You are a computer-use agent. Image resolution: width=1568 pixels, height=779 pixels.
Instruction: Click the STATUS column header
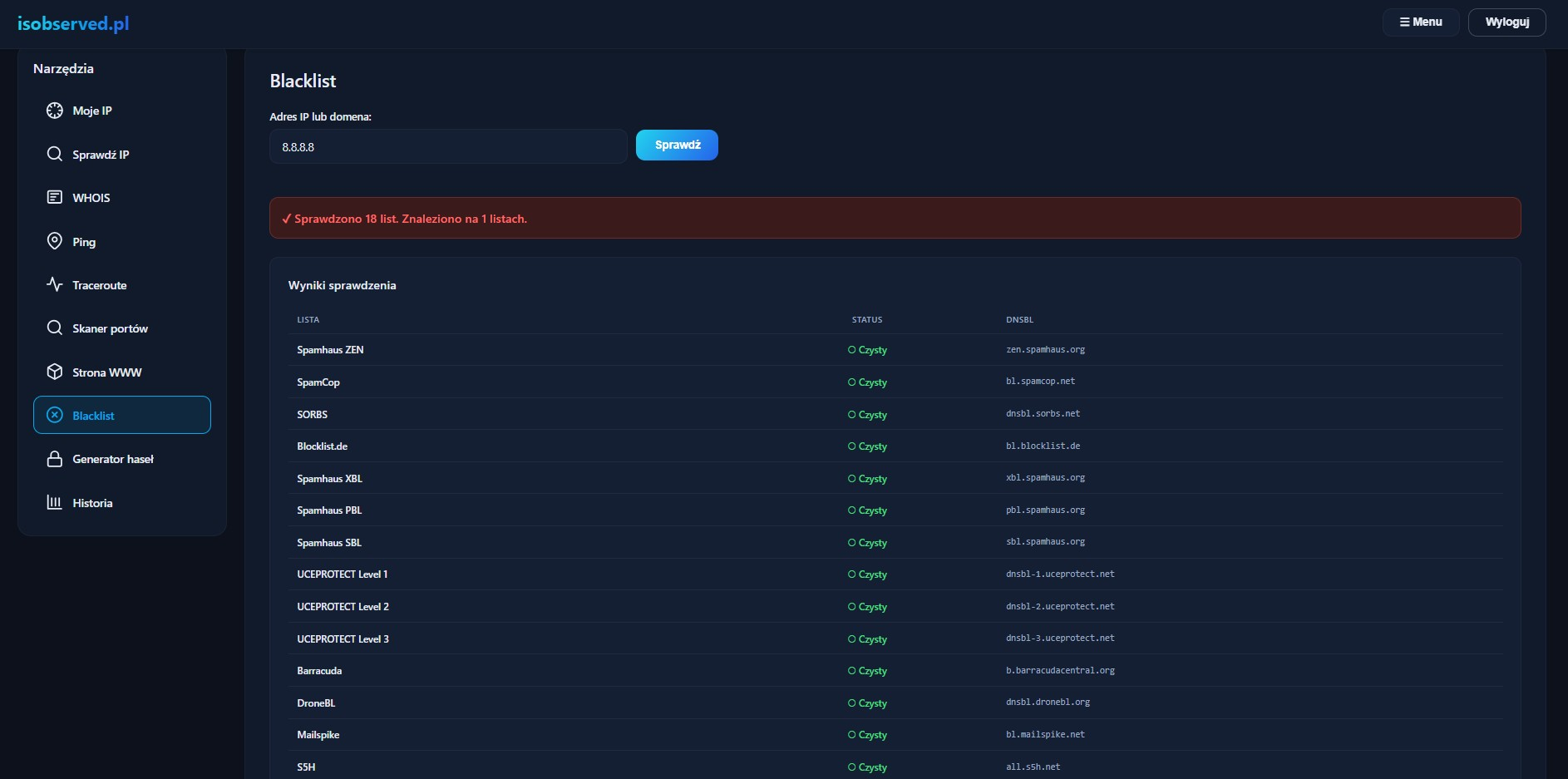pos(867,320)
